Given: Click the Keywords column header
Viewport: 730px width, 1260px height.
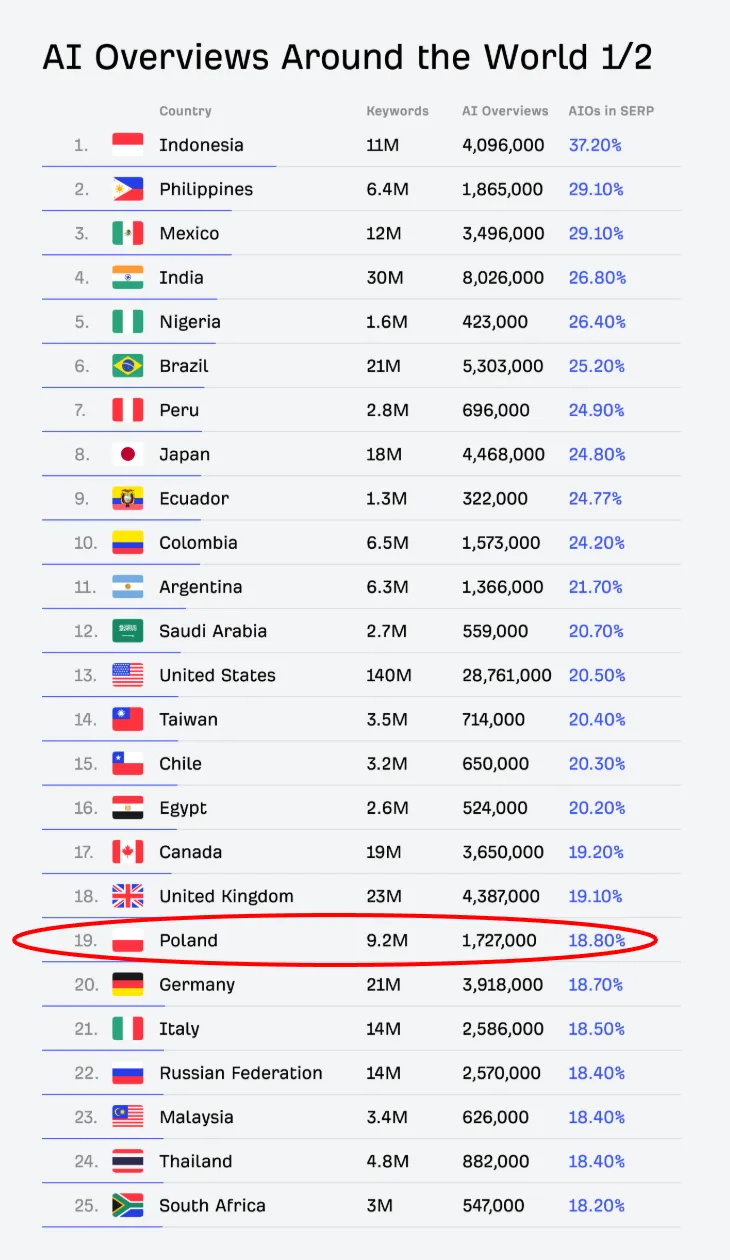Looking at the screenshot, I should 397,111.
